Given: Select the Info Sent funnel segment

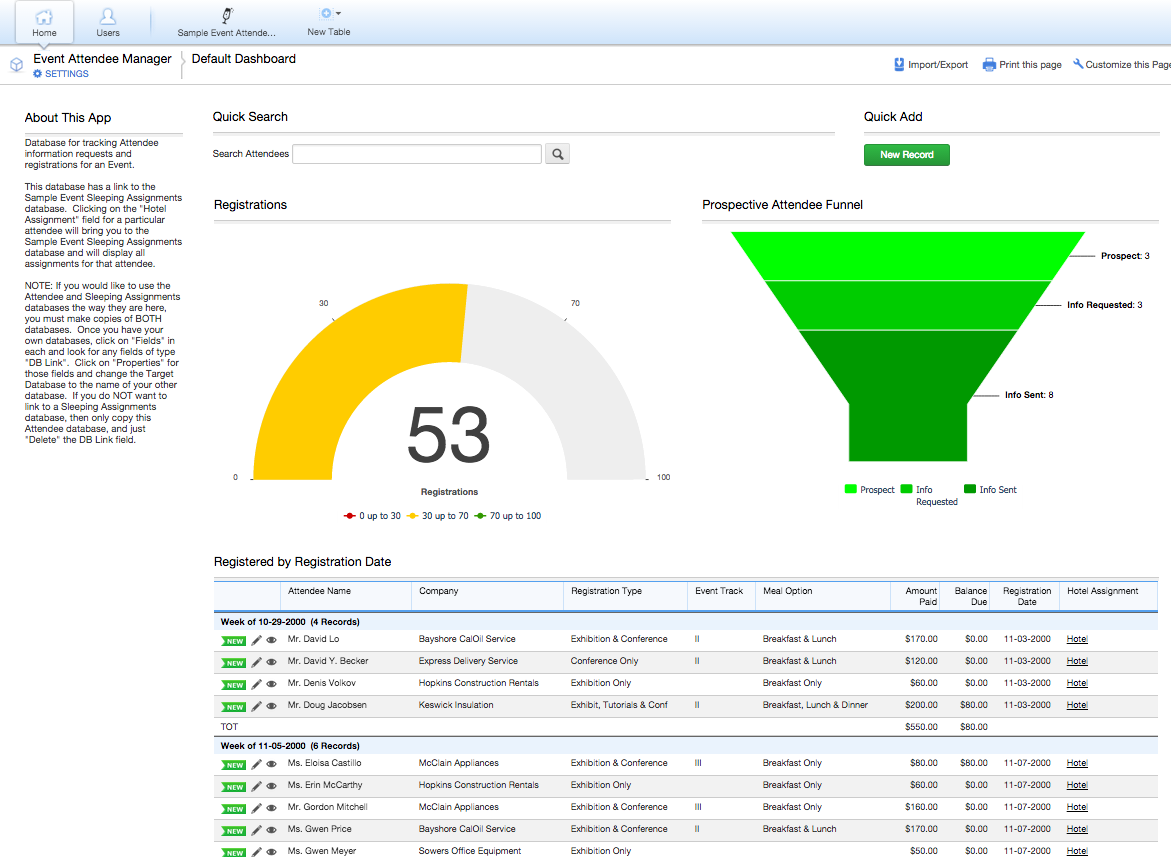Looking at the screenshot, I should pos(908,396).
